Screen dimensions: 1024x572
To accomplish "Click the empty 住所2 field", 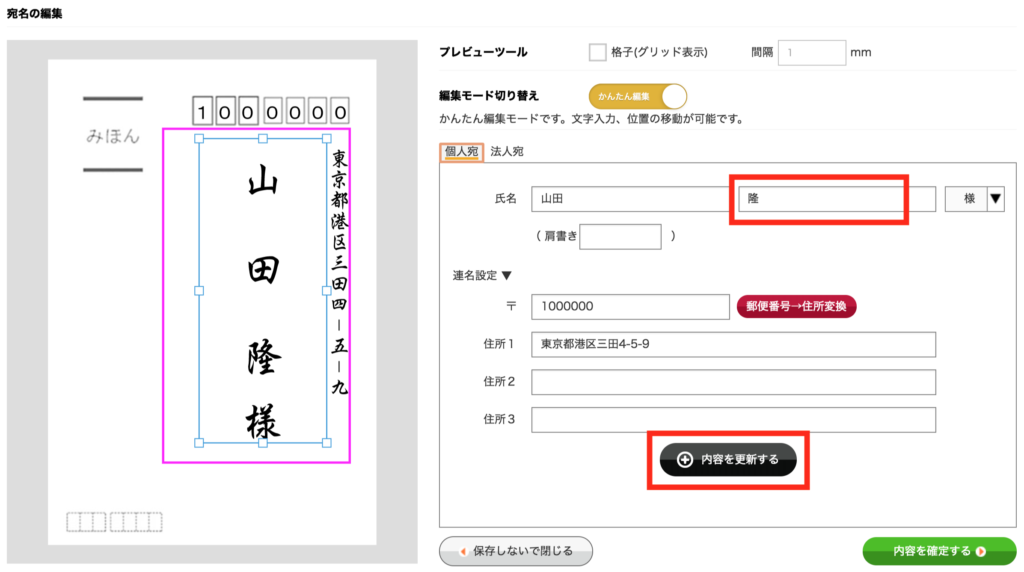I will tap(733, 382).
